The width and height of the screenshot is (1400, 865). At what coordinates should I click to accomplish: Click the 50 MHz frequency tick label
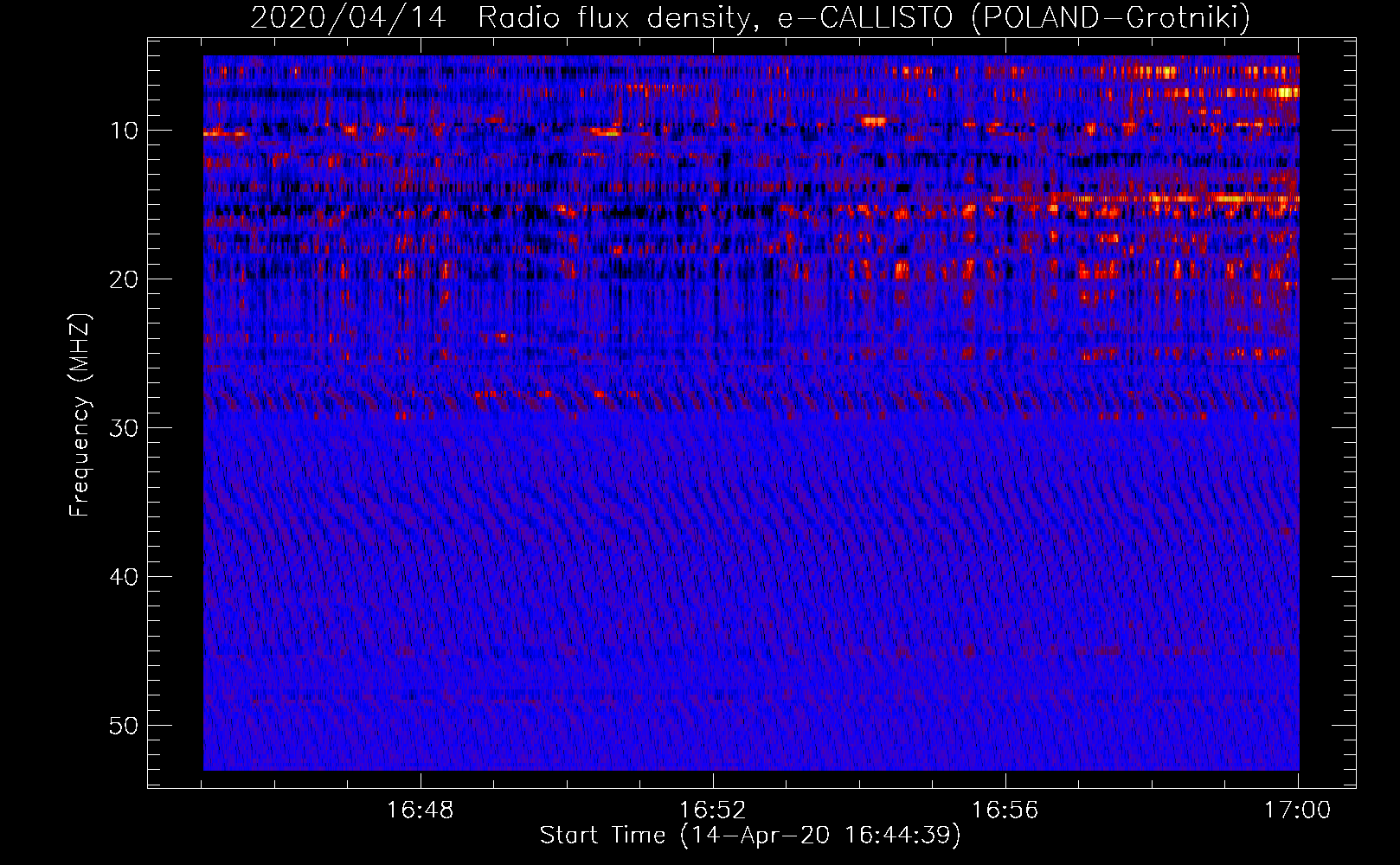coord(124,726)
